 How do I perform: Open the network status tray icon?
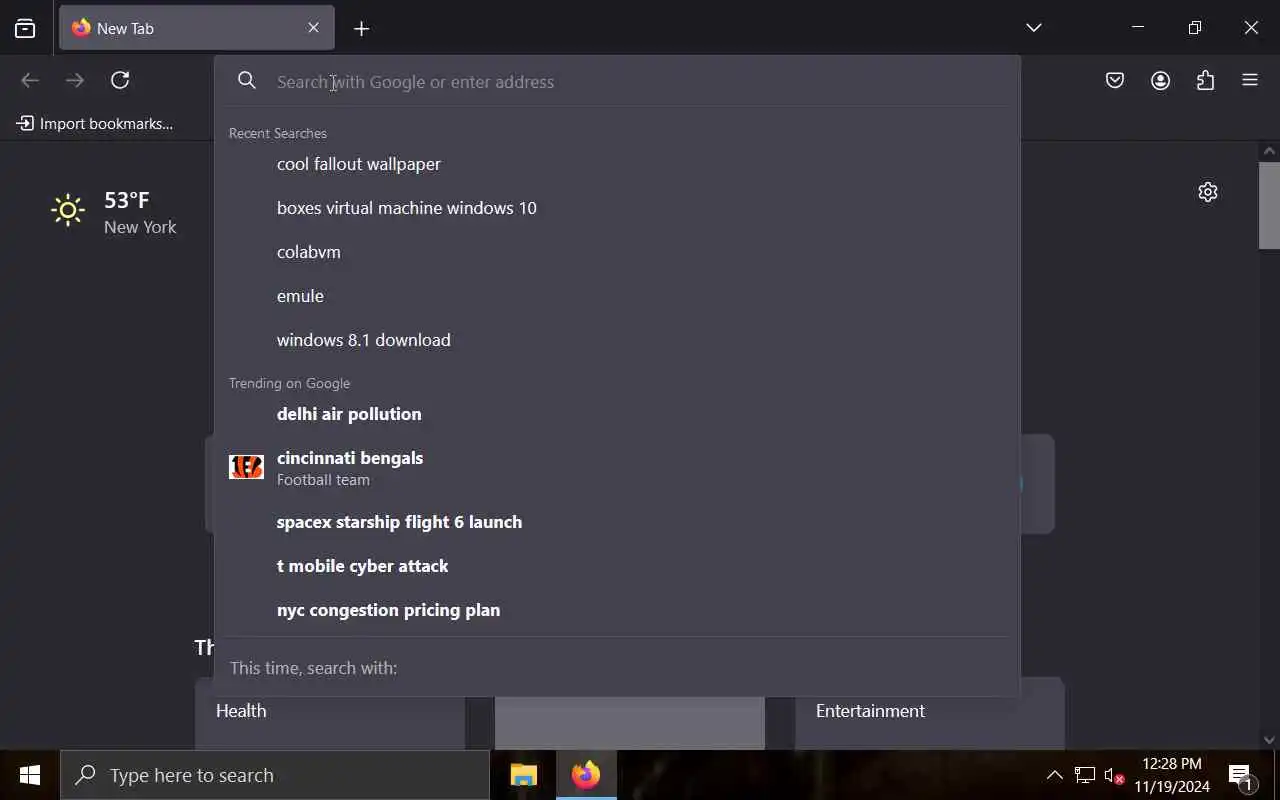coord(1085,775)
